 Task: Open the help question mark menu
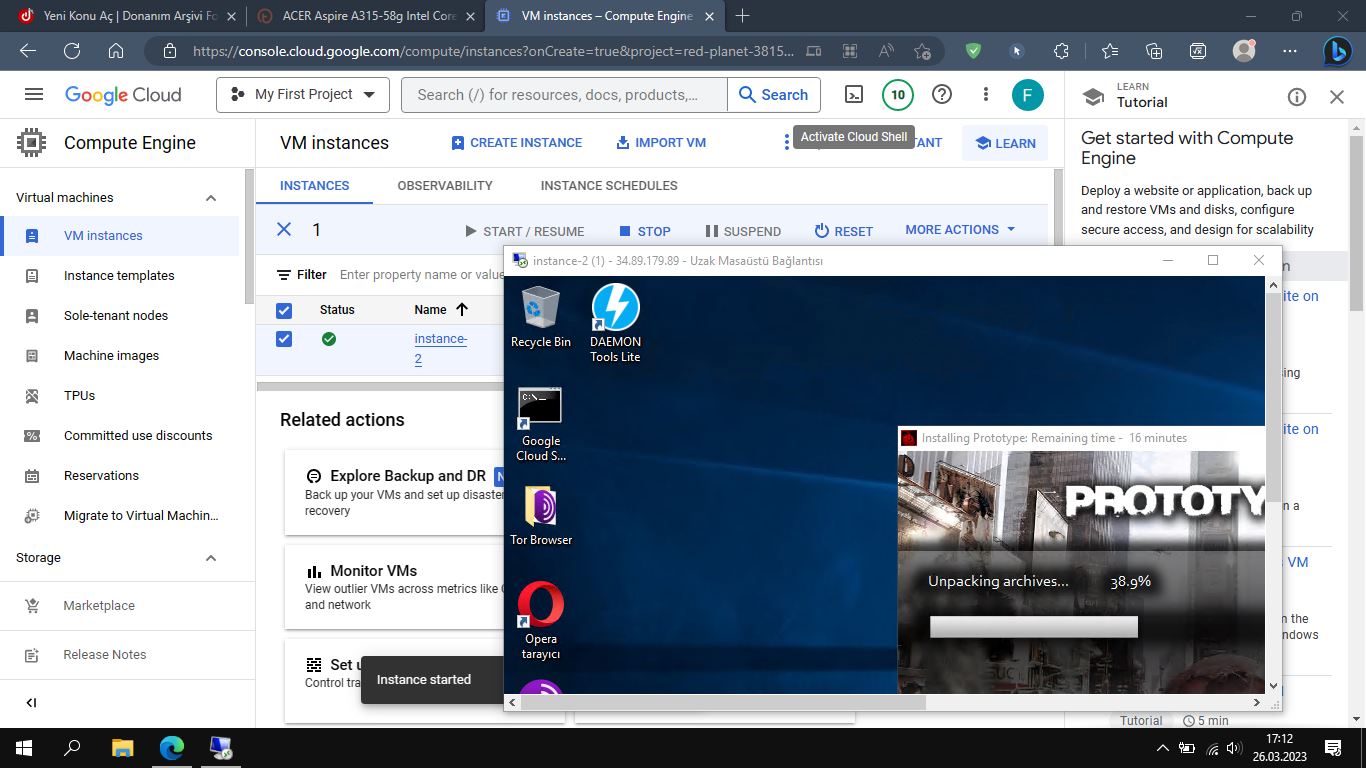point(942,95)
